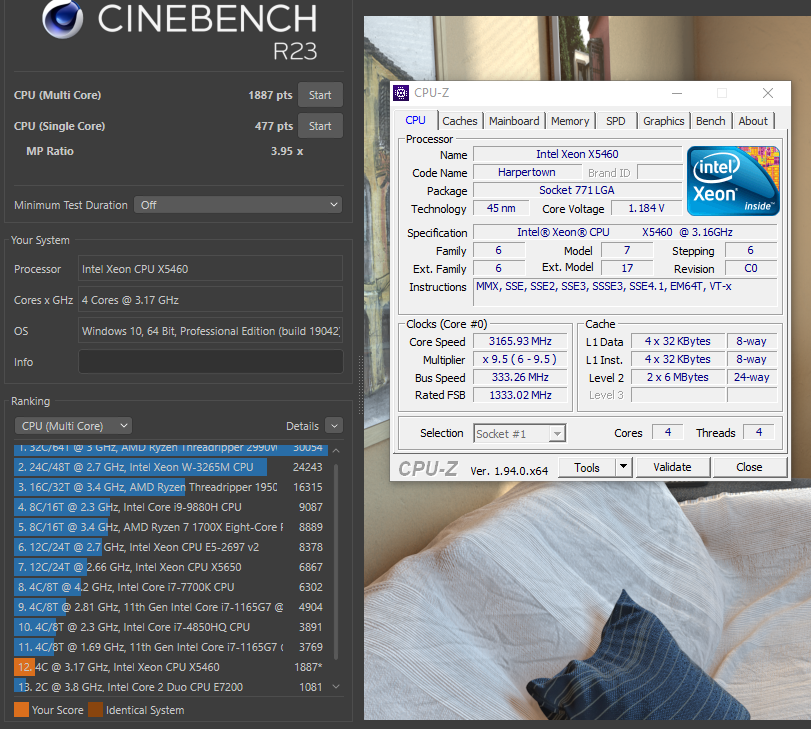This screenshot has width=811, height=729.
Task: Select ranking row Intel Core i9-9880H CPU
Action: point(171,507)
